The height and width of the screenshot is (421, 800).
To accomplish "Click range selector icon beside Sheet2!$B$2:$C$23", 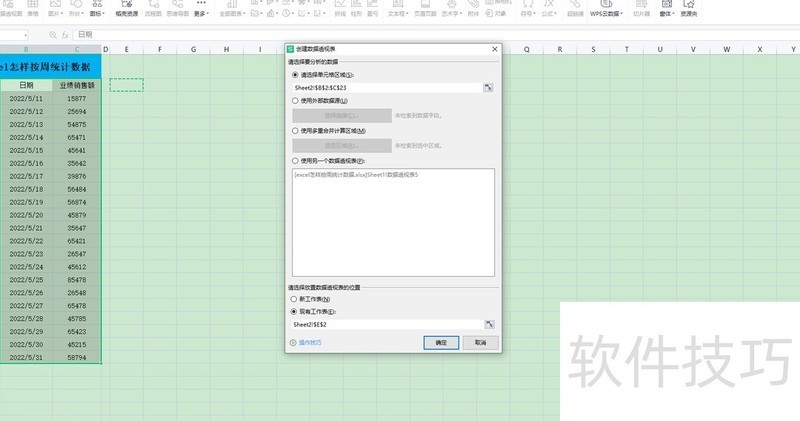I will pos(488,88).
